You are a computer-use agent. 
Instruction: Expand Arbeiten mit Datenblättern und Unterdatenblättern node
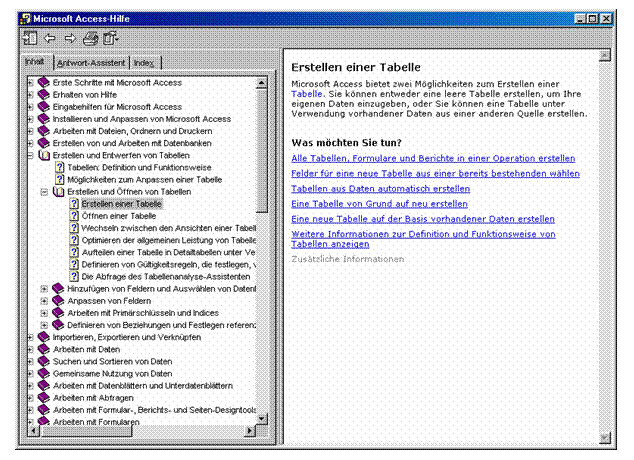(30, 386)
